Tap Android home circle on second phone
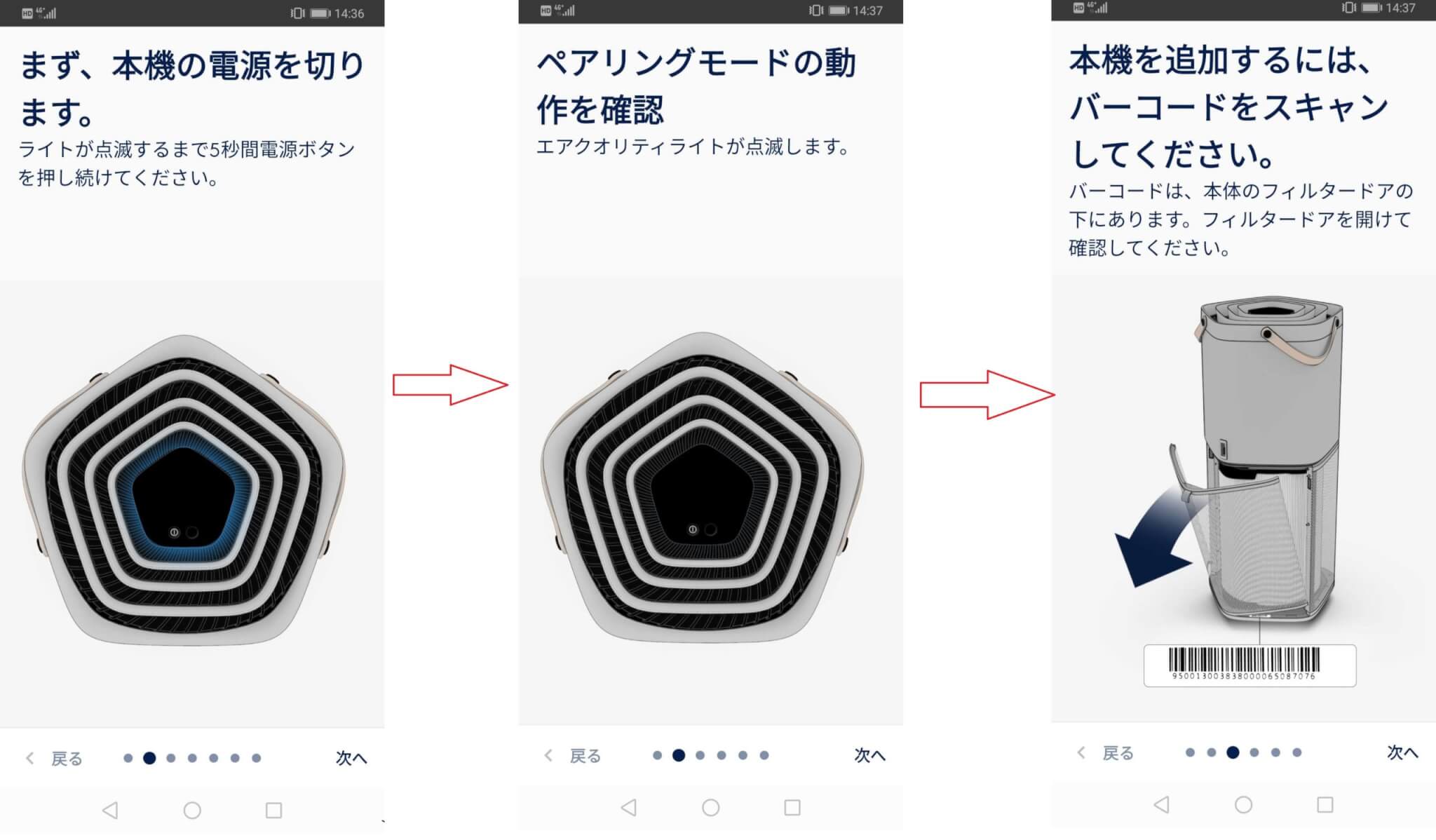The image size is (1436, 840). point(710,808)
